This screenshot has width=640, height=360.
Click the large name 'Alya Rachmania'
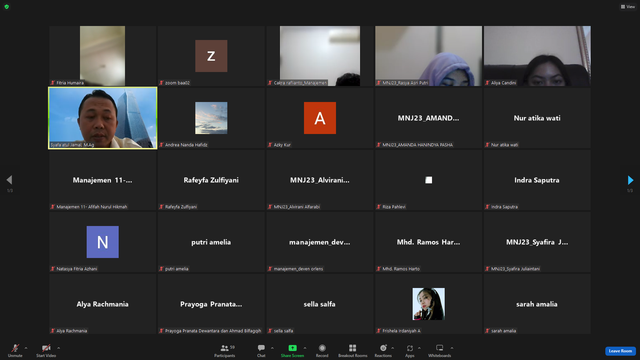(102, 304)
